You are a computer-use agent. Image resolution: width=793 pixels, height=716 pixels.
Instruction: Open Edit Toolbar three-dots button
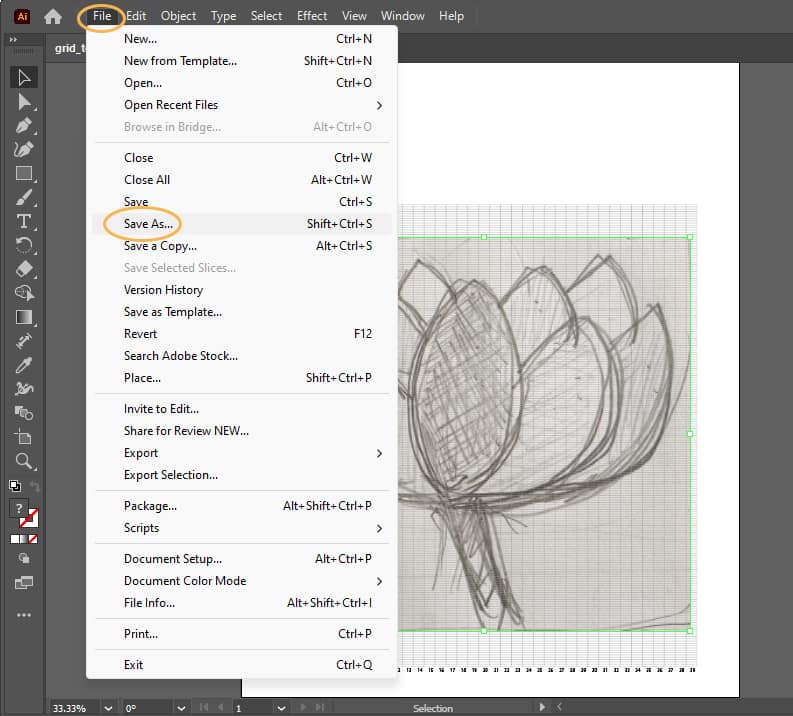coord(24,614)
